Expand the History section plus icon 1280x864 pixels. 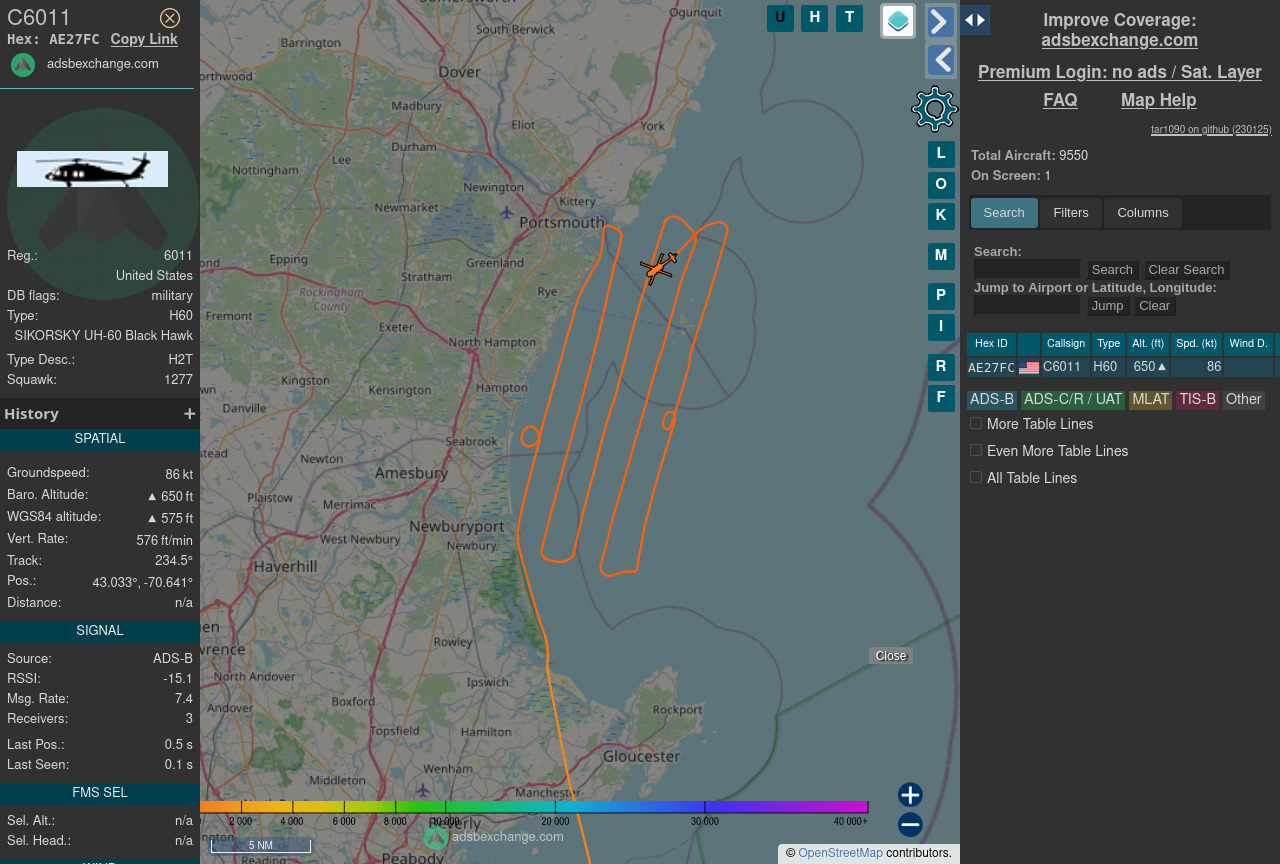click(x=189, y=414)
